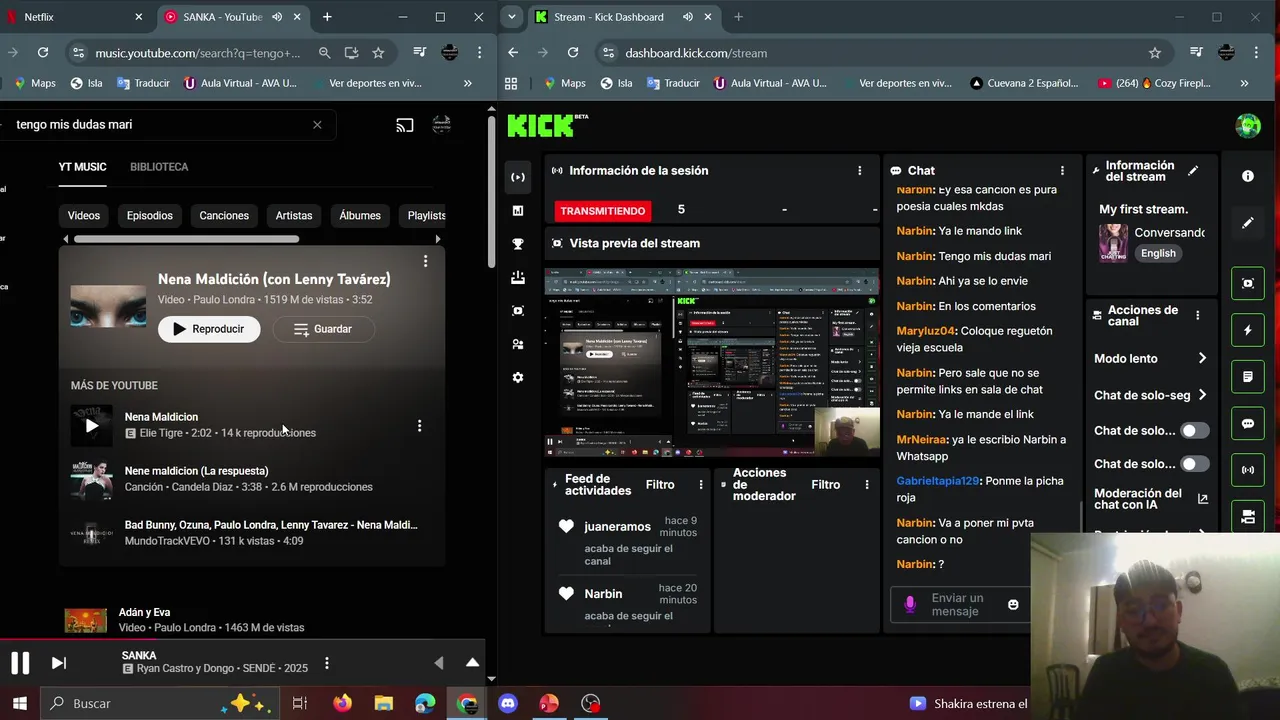Click the info circle icon on right rail

(1248, 176)
